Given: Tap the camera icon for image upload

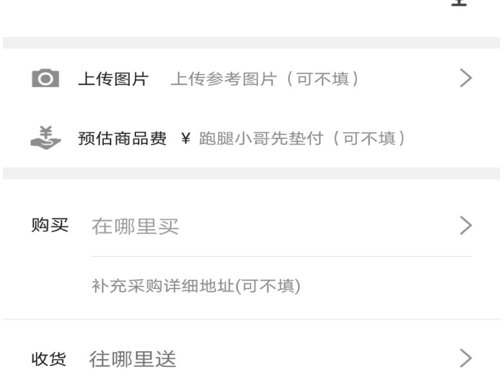Looking at the screenshot, I should point(45,79).
